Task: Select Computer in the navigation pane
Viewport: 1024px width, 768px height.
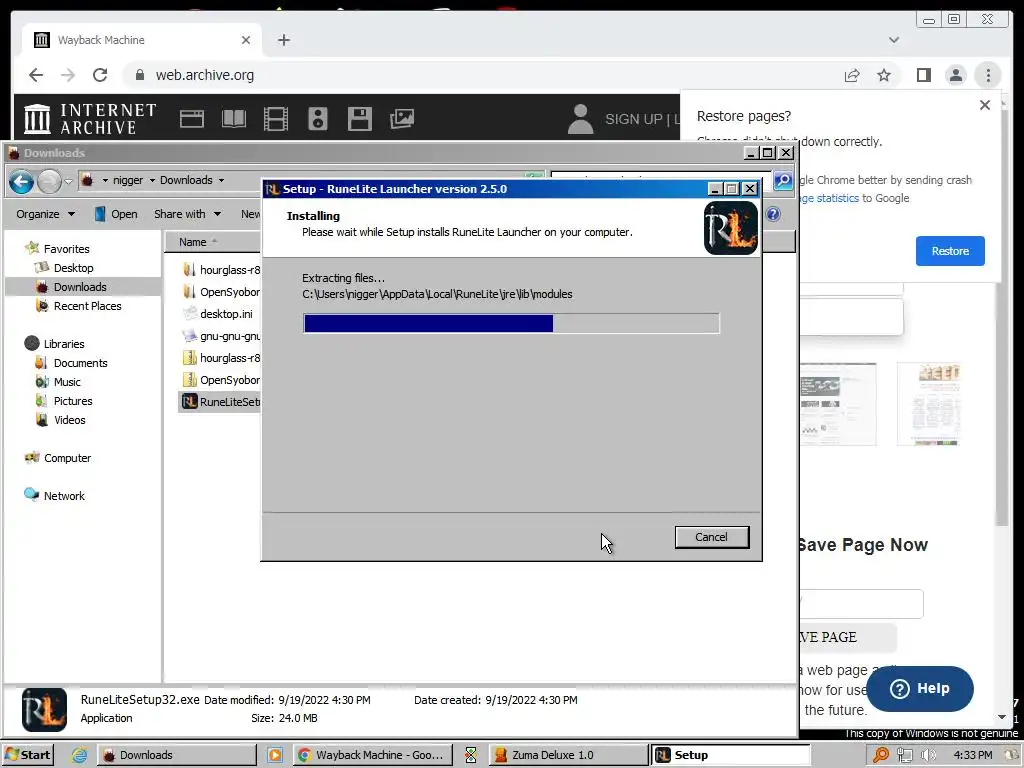Action: tap(67, 458)
